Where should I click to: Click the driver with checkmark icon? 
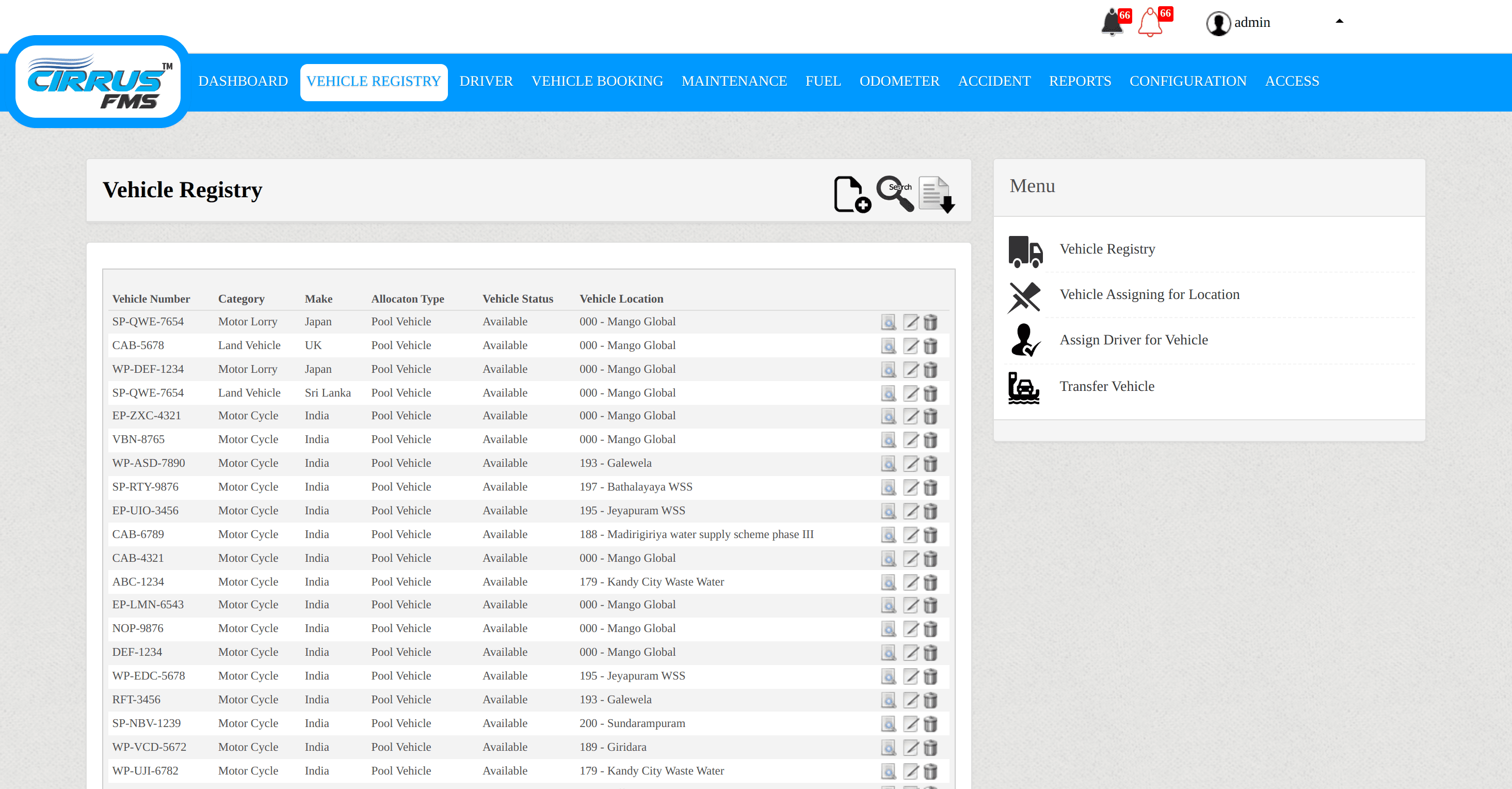[1025, 340]
